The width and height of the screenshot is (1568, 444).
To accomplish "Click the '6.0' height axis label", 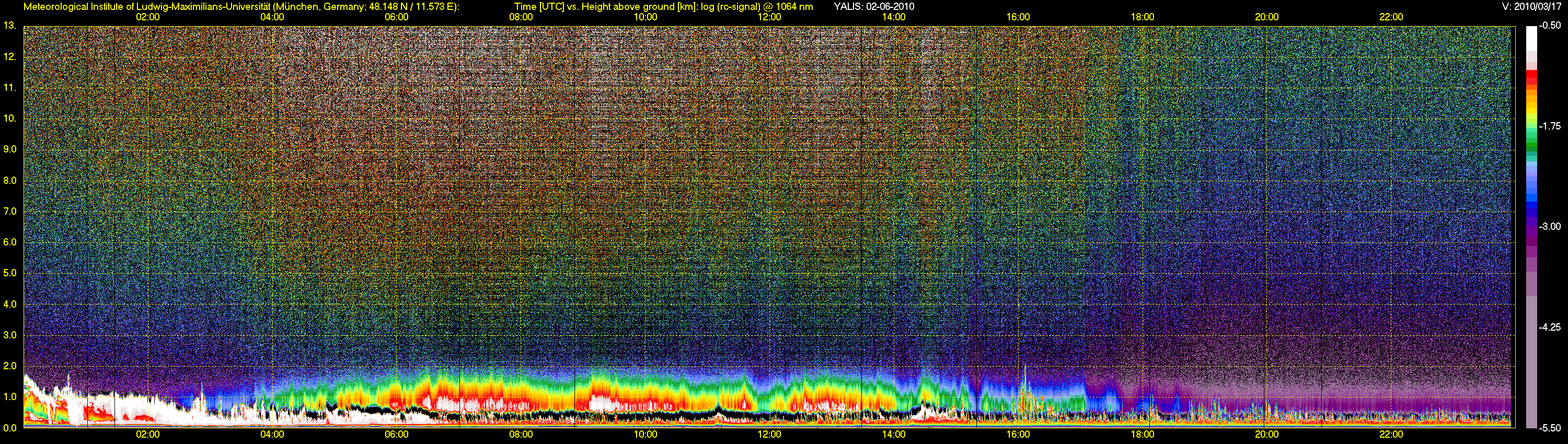I will click(x=10, y=242).
